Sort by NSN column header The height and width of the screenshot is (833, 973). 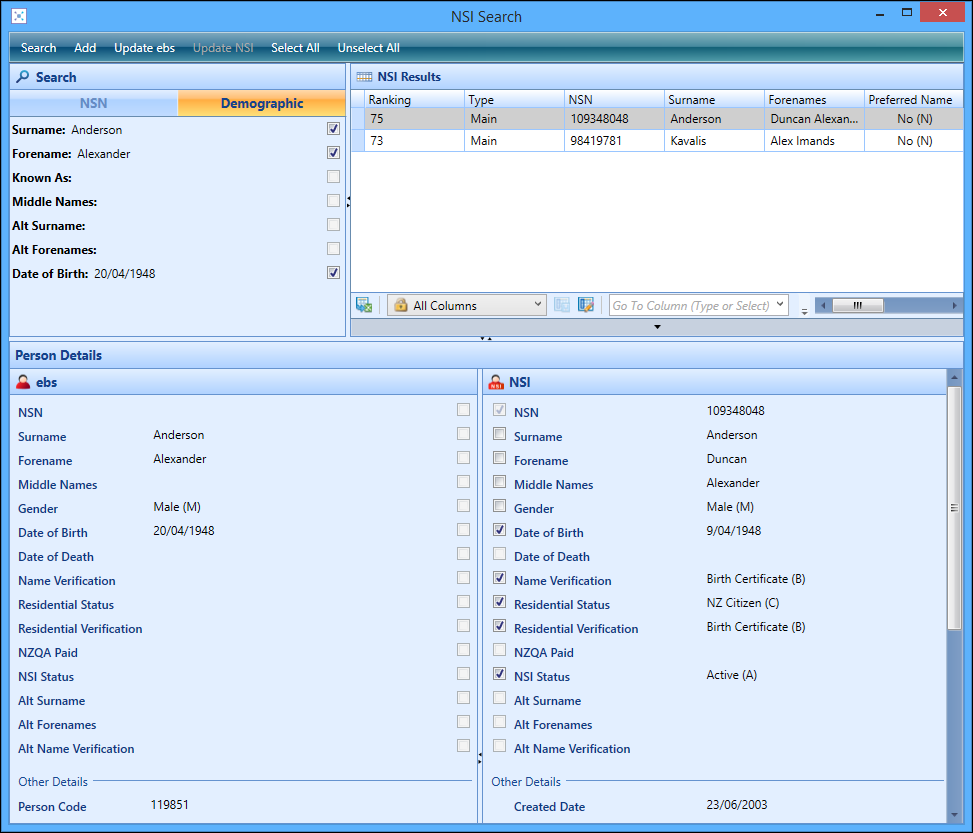click(614, 99)
